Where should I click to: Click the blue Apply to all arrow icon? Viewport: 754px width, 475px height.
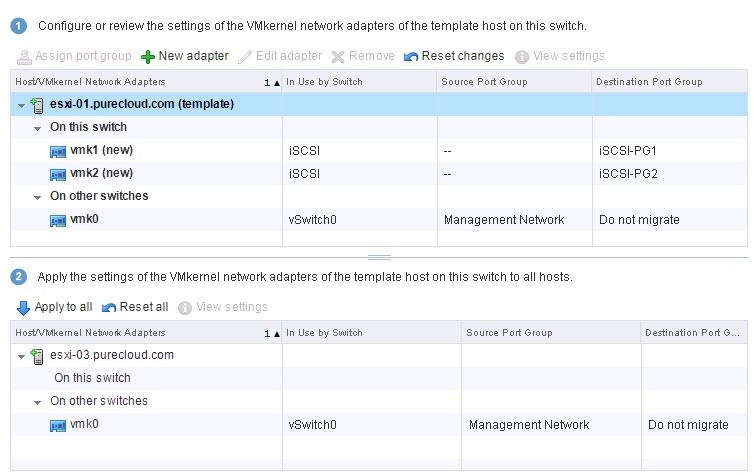pyautogui.click(x=24, y=308)
